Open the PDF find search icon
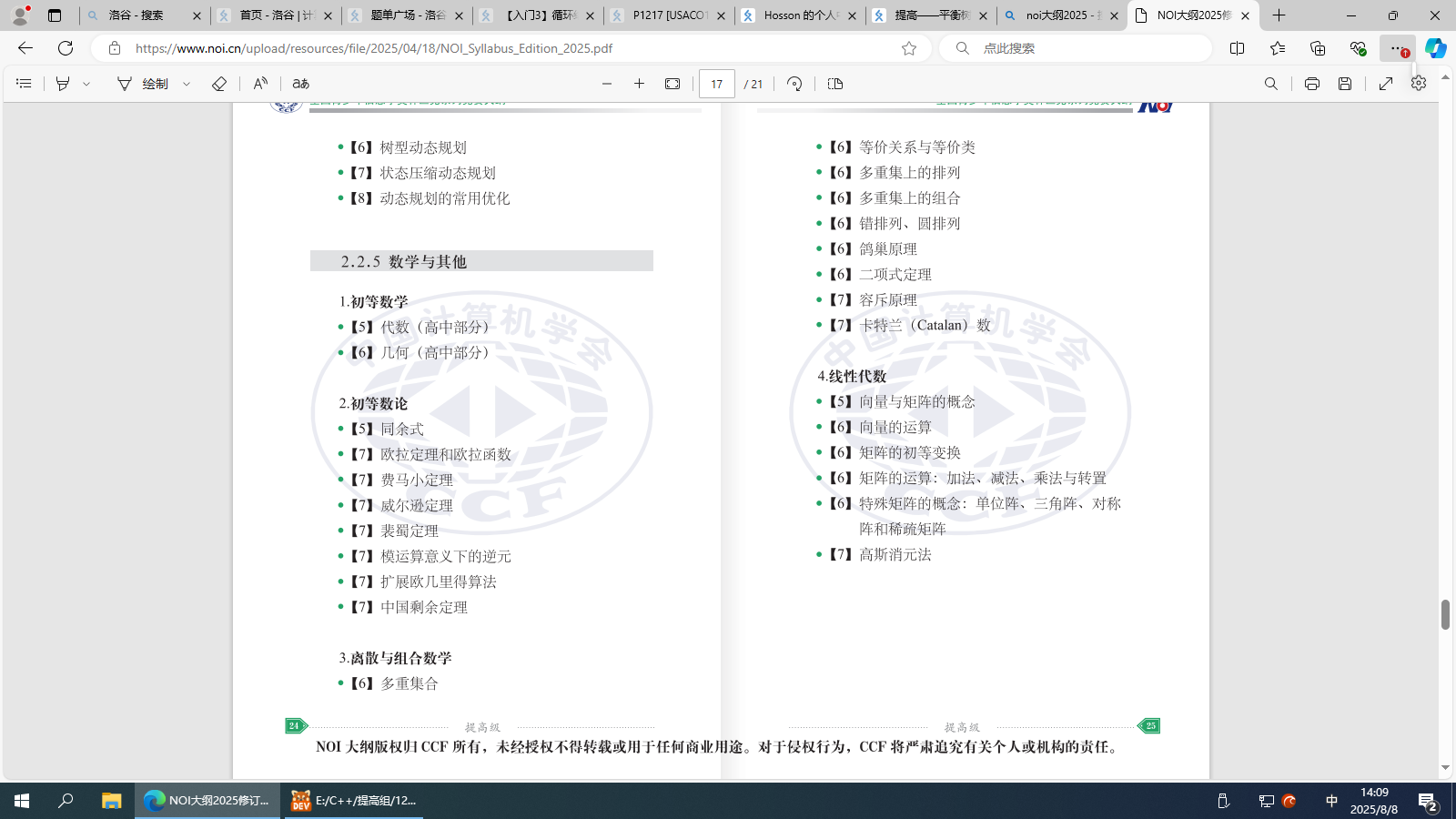 tap(1271, 84)
